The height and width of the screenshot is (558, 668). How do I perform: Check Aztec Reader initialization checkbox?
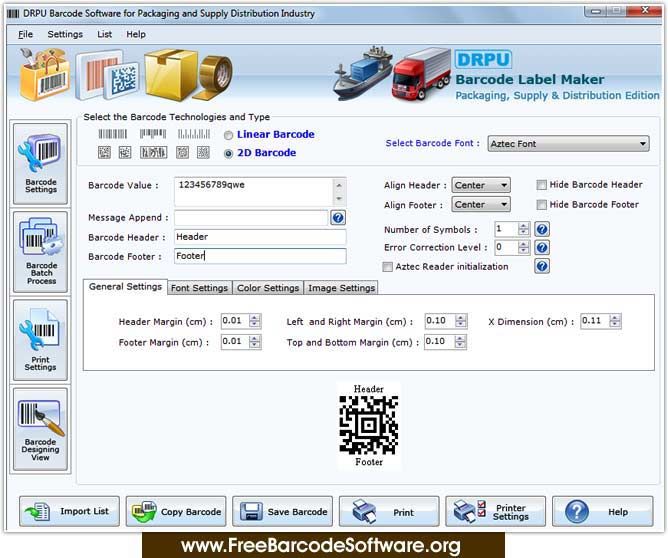[x=387, y=267]
